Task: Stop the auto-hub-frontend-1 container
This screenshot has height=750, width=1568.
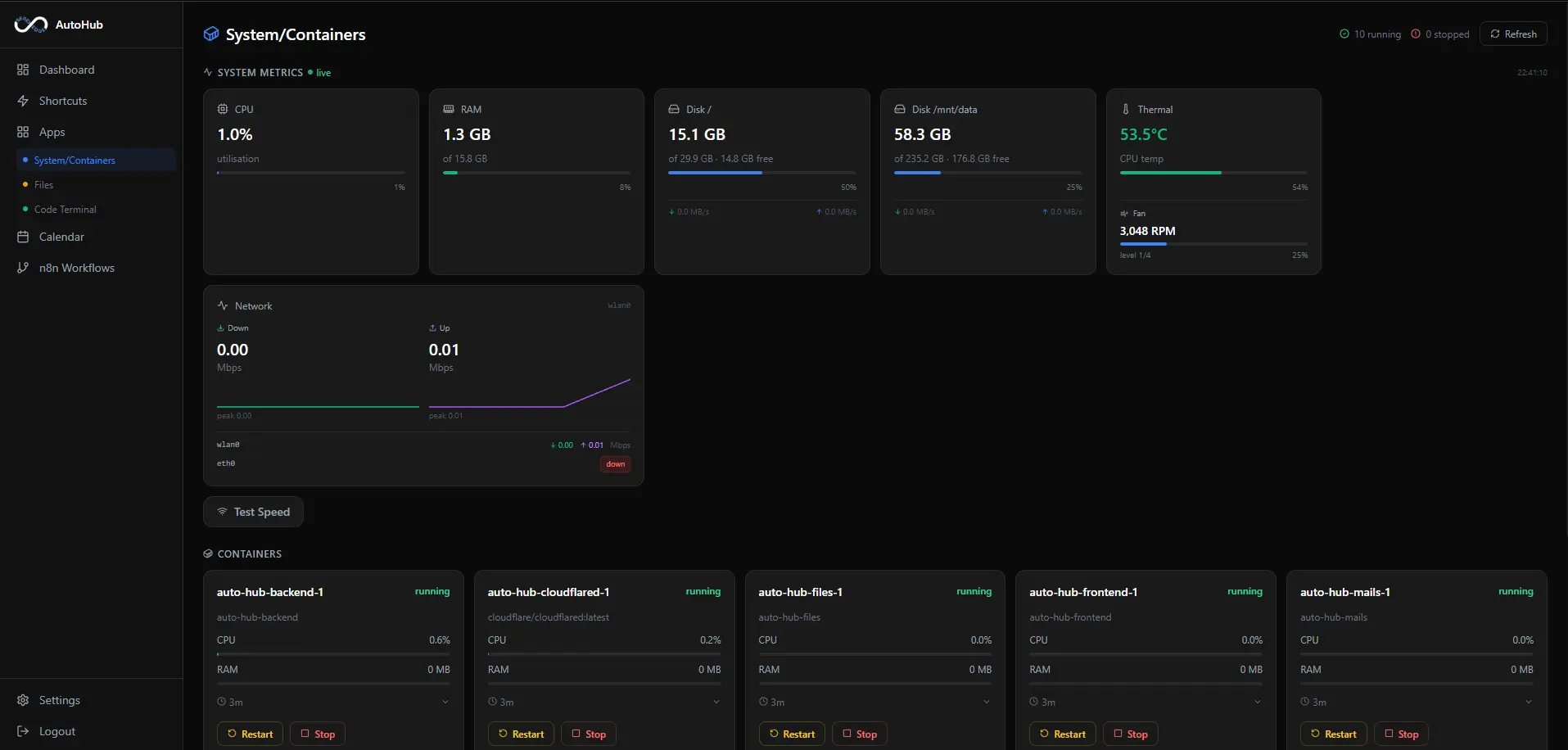Action: click(x=1131, y=734)
